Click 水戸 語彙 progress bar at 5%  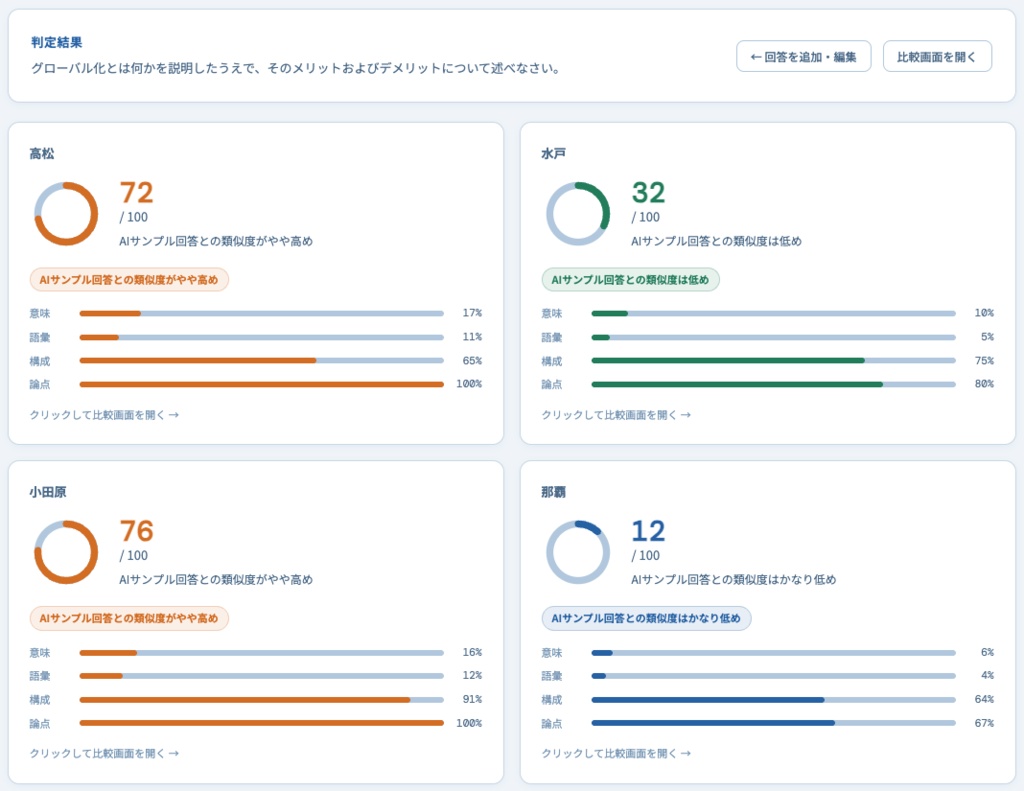coord(774,337)
